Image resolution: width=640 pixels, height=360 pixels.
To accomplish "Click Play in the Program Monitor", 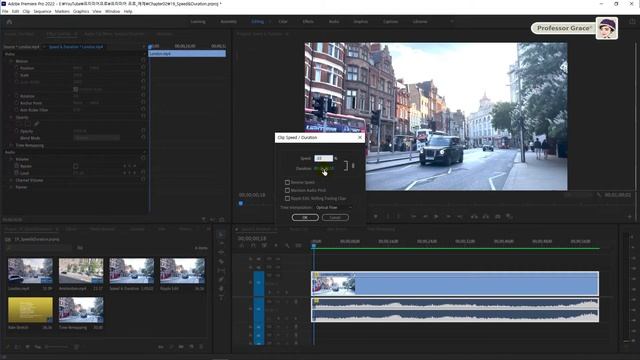I will (x=436, y=216).
